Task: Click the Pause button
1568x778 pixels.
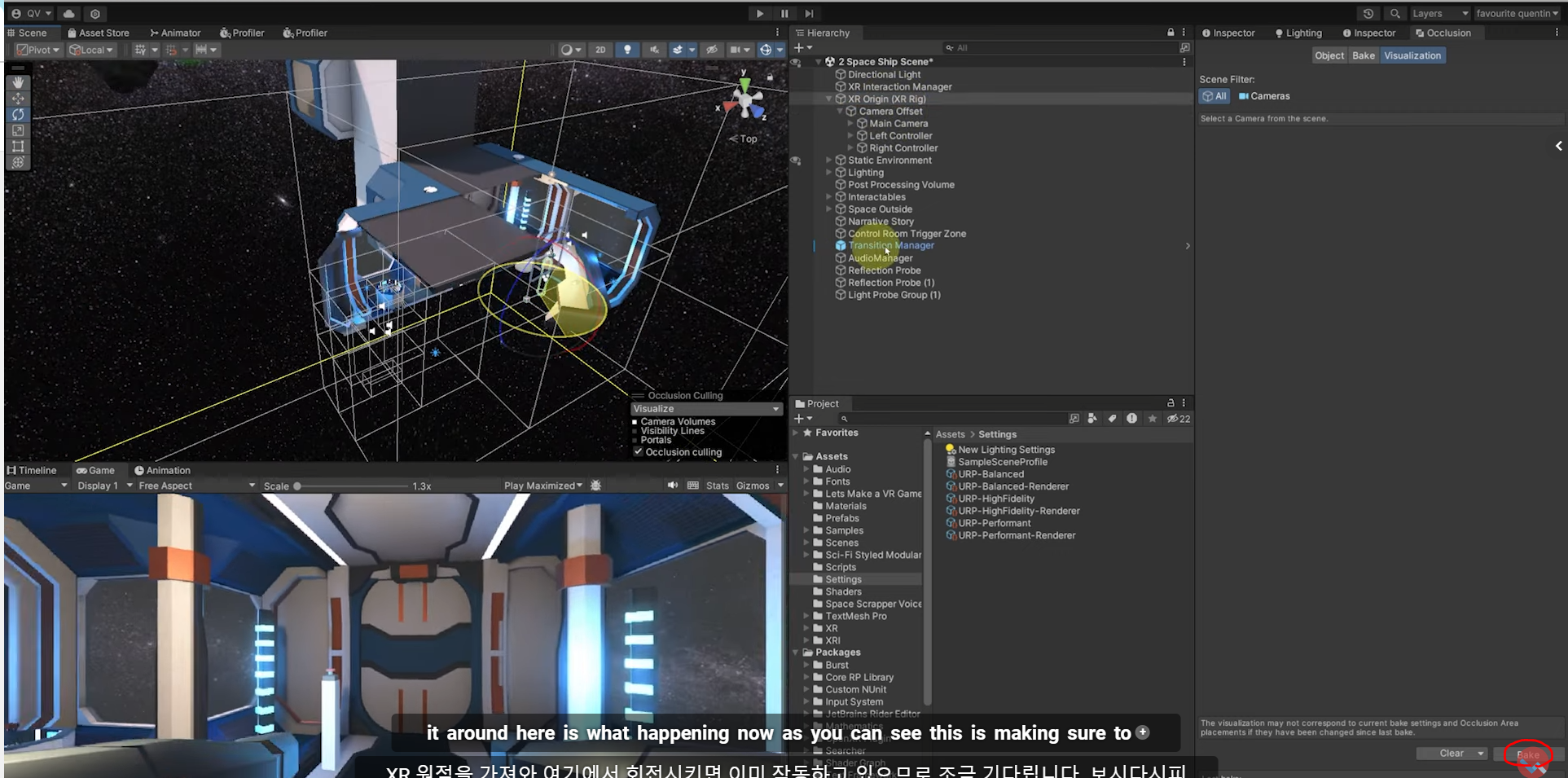Action: [784, 13]
